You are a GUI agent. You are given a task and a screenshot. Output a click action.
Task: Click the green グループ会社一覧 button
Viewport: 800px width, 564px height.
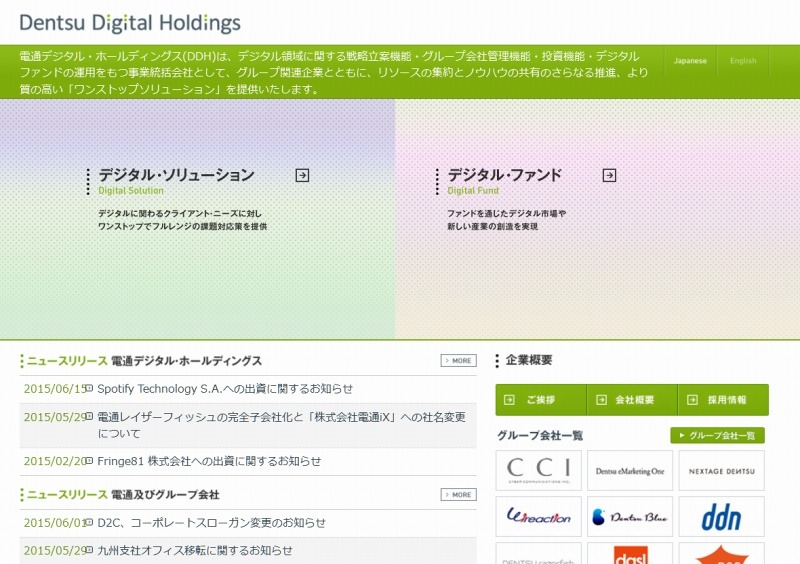pos(717,435)
